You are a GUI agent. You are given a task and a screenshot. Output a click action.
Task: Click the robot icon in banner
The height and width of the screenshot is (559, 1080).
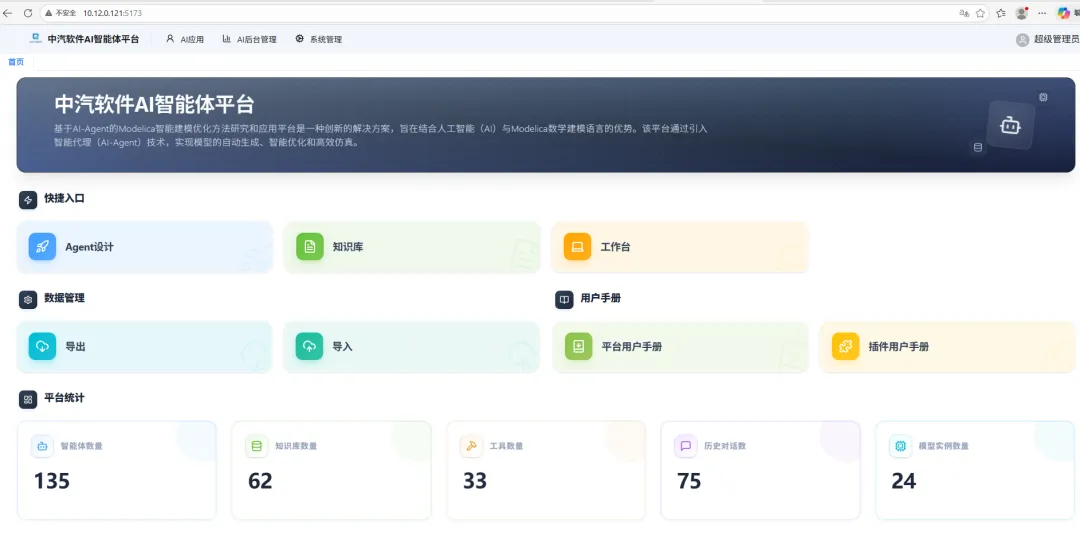[x=1010, y=125]
